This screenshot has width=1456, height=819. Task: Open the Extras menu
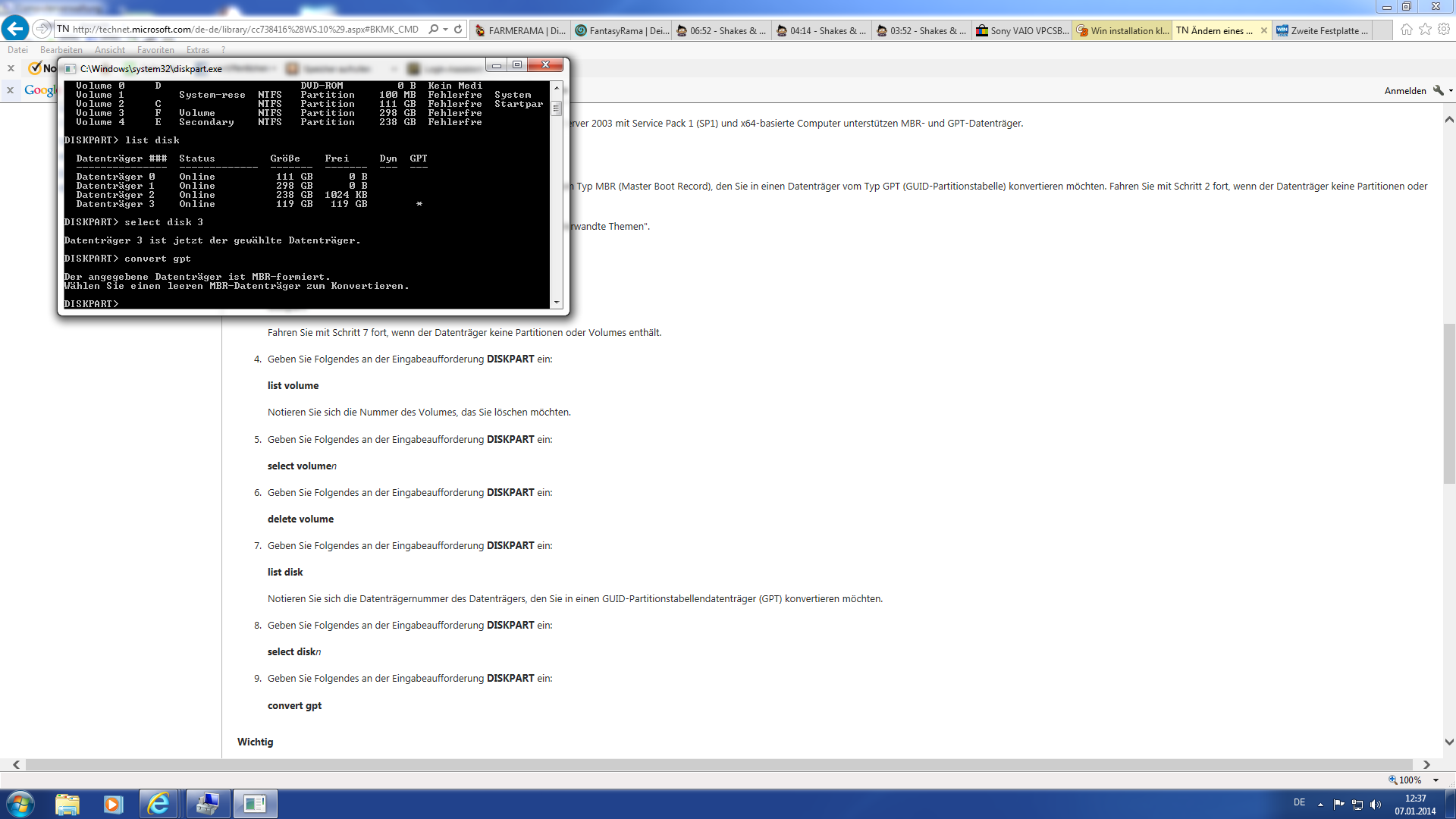[x=198, y=50]
